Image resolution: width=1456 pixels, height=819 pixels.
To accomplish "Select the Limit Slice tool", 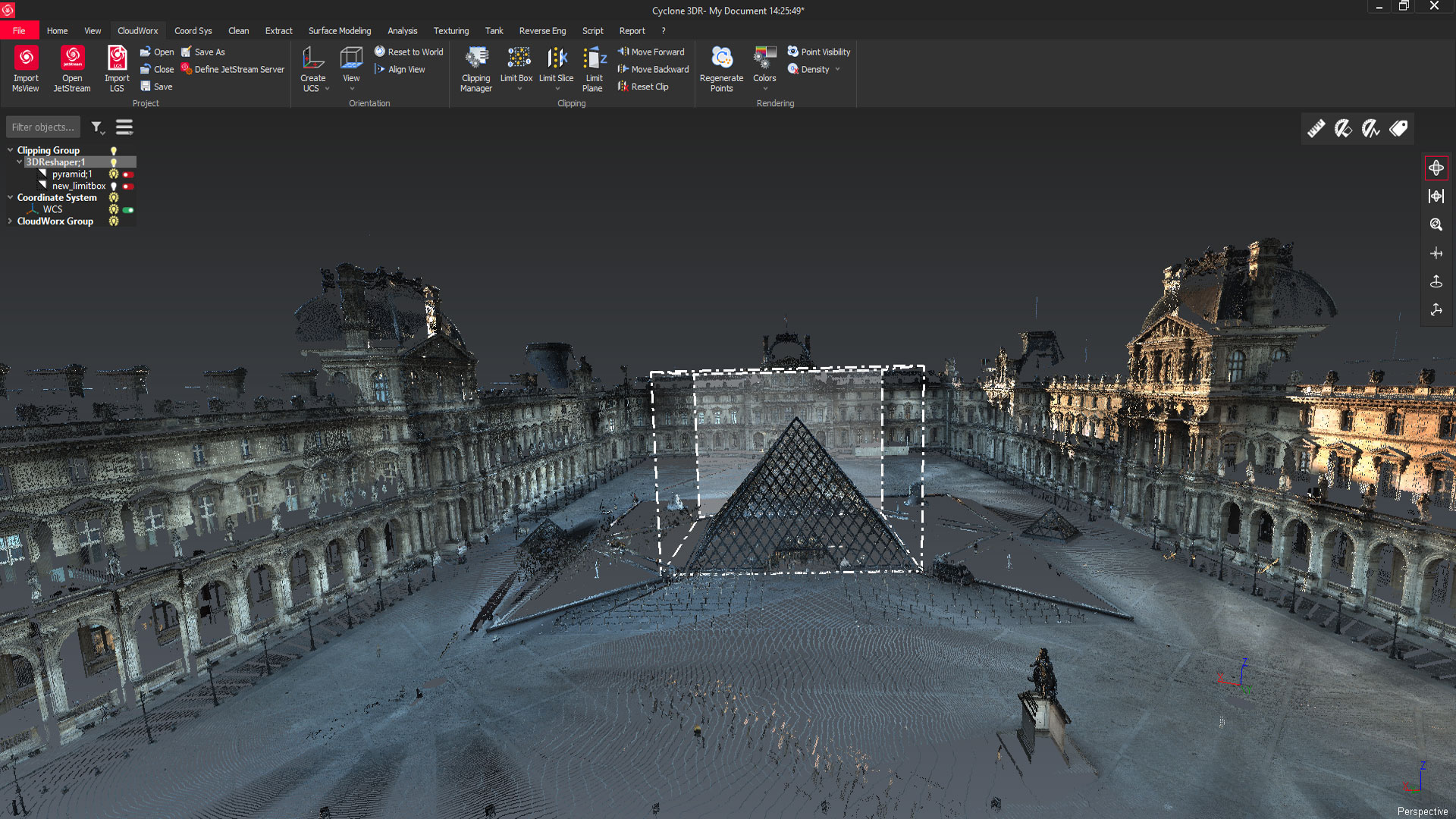I will (557, 59).
